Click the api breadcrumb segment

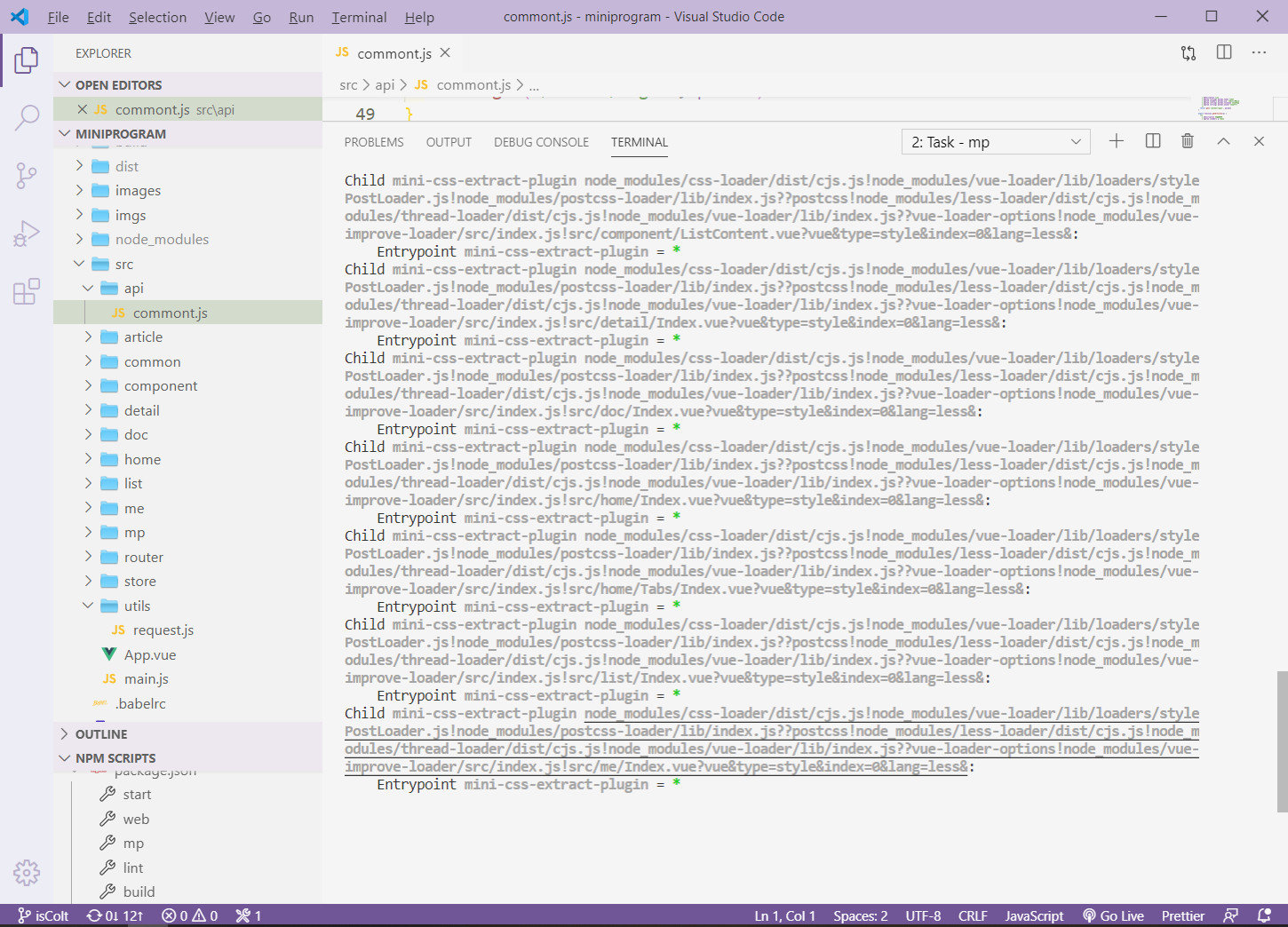385,84
